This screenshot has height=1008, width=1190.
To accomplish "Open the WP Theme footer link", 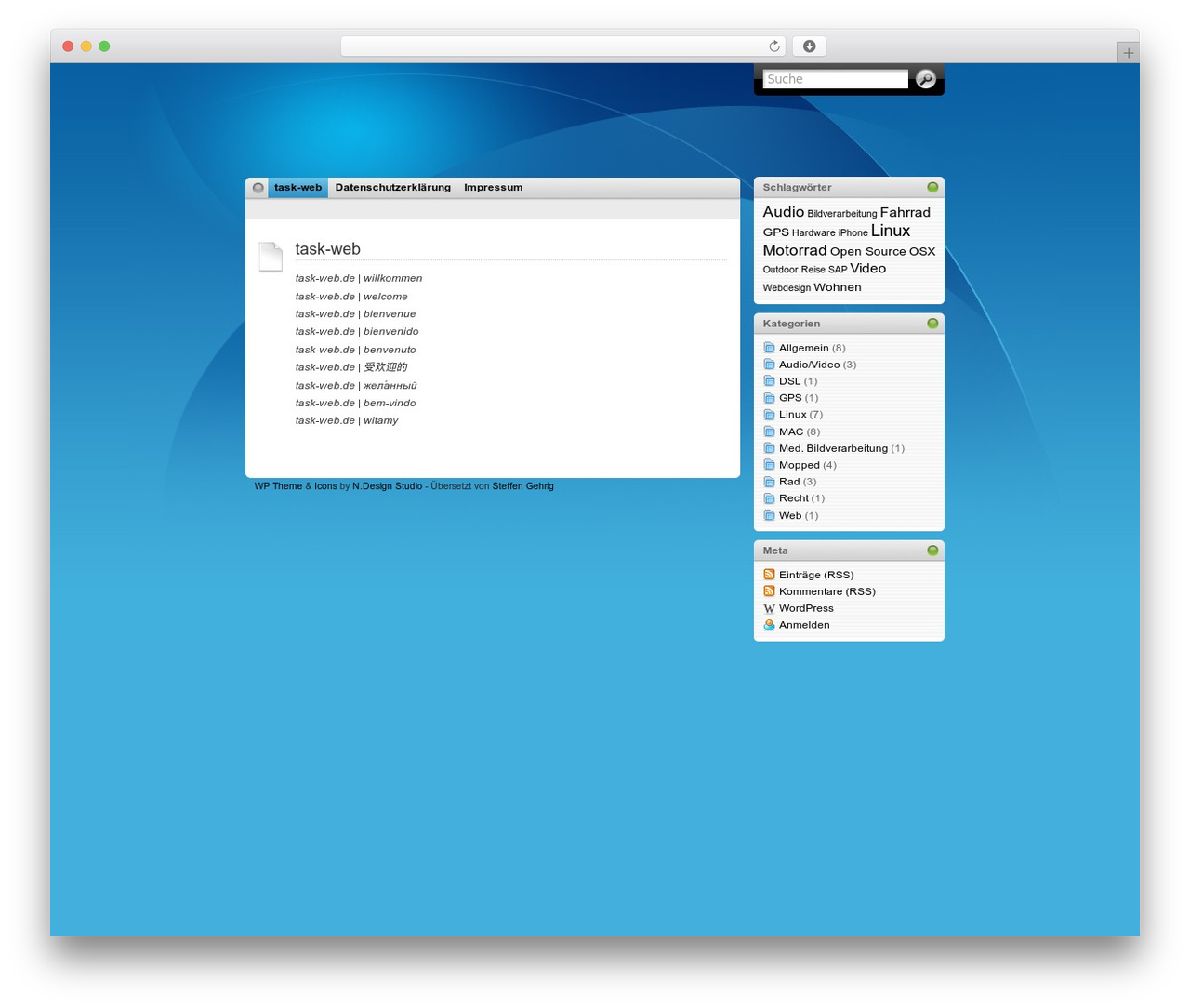I will pyautogui.click(x=278, y=486).
